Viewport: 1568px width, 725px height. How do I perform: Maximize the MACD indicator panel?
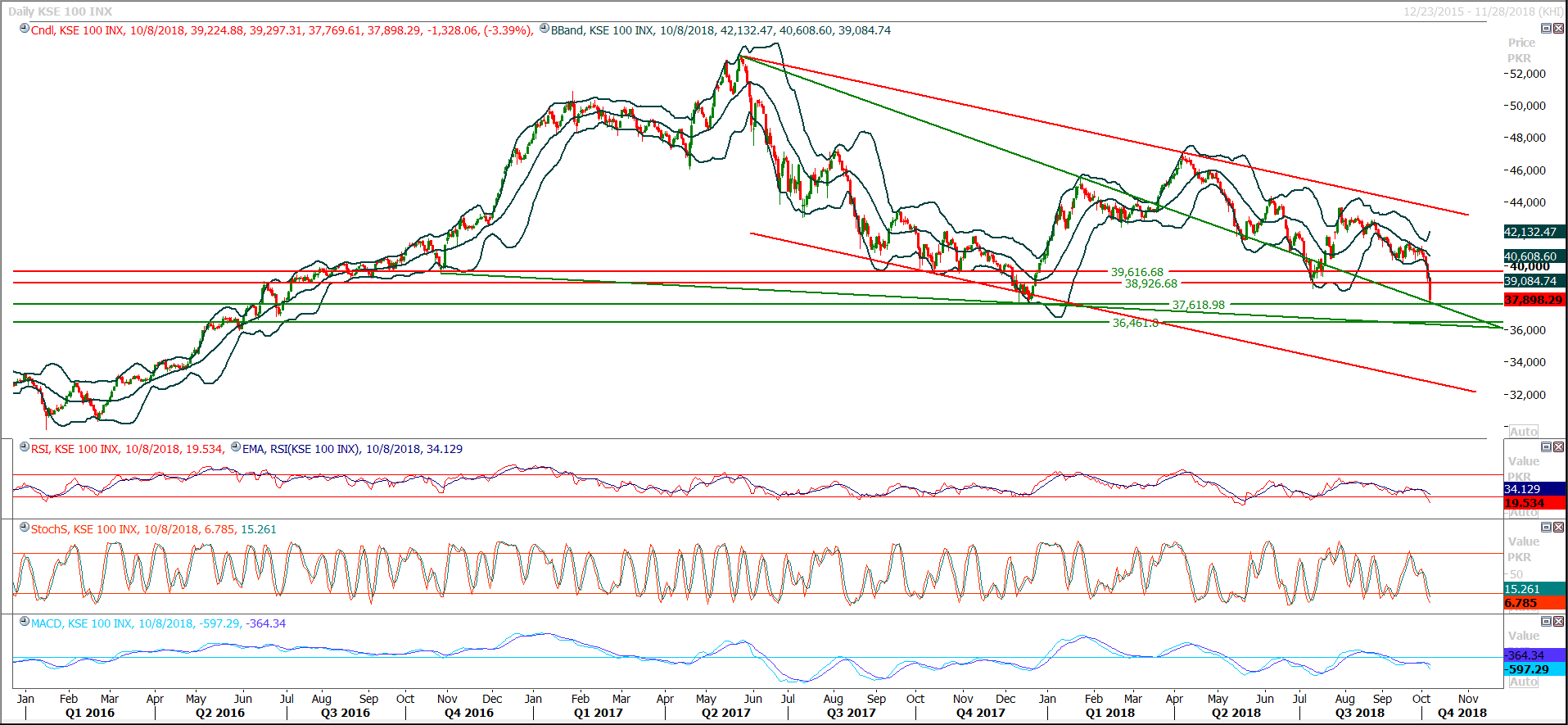click(1546, 621)
